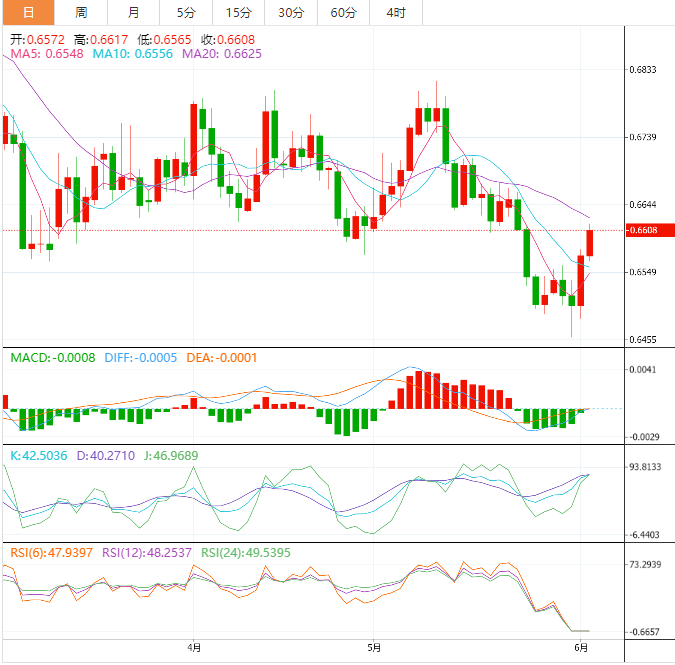
Task: Switch to the 日 daily chart tab
Action: click(27, 13)
